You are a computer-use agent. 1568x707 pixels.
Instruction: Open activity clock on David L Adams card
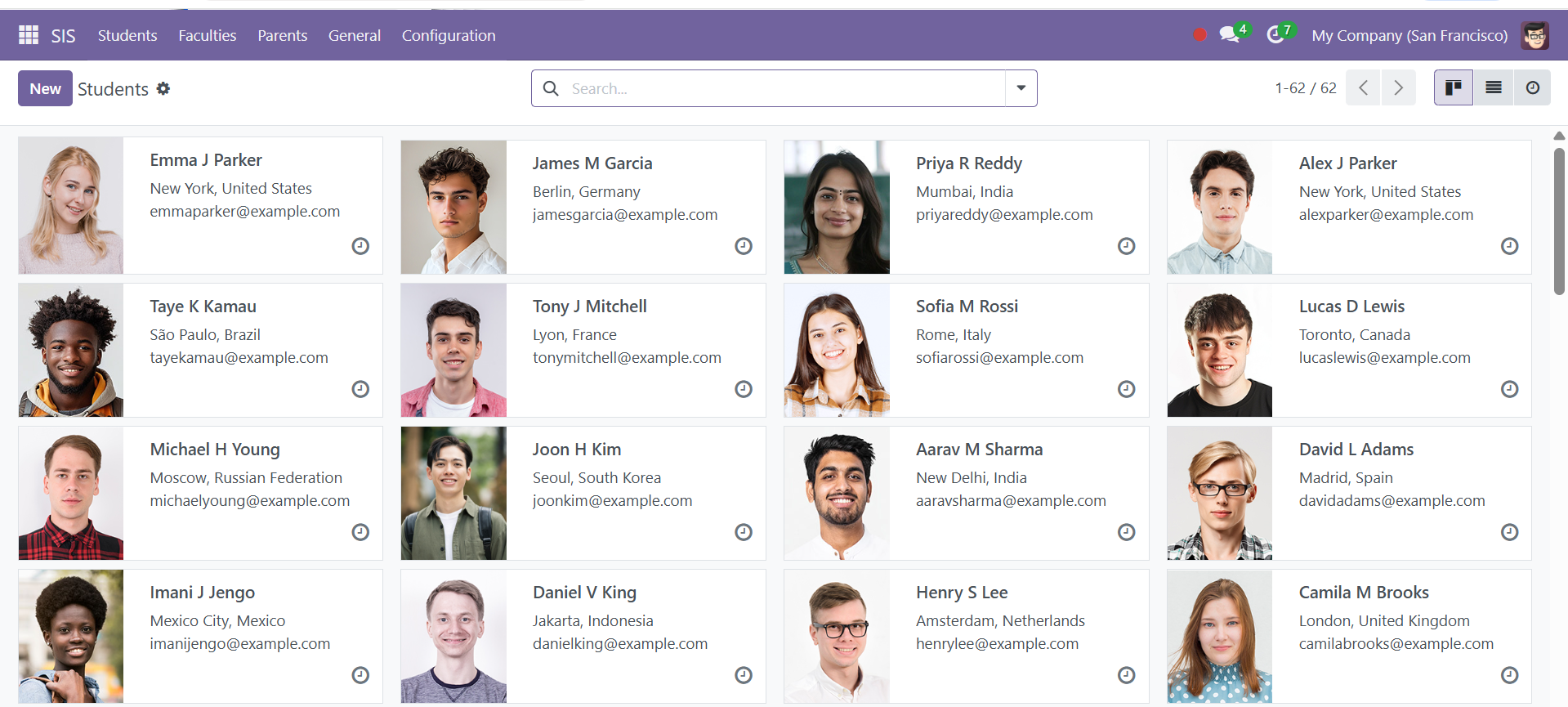tap(1510, 532)
